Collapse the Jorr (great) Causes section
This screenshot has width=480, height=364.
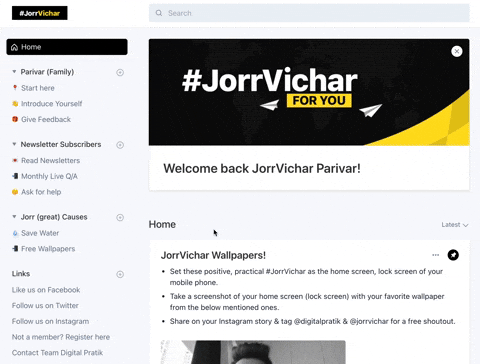tap(14, 217)
